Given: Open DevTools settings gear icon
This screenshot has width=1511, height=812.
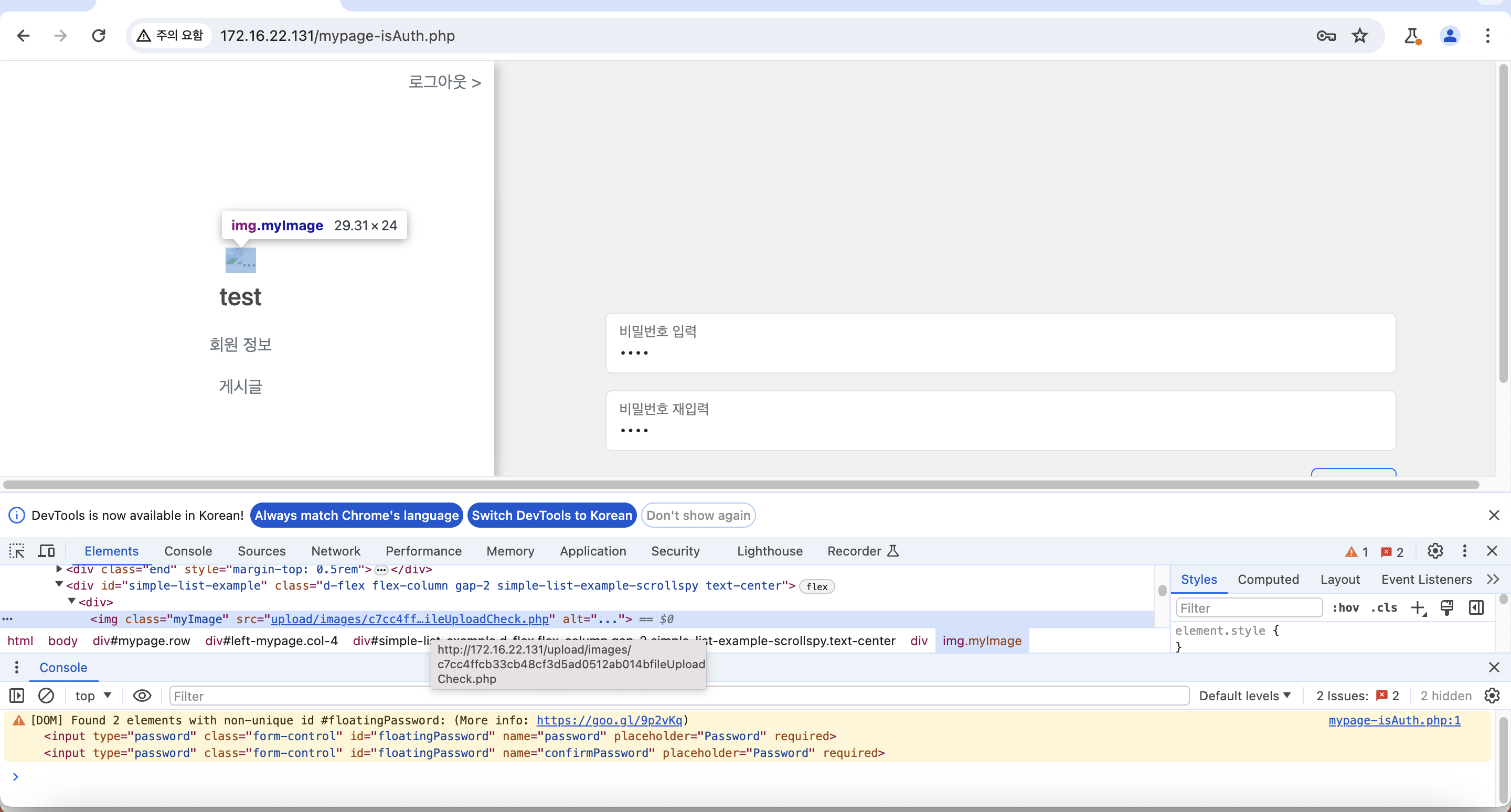Looking at the screenshot, I should tap(1435, 551).
